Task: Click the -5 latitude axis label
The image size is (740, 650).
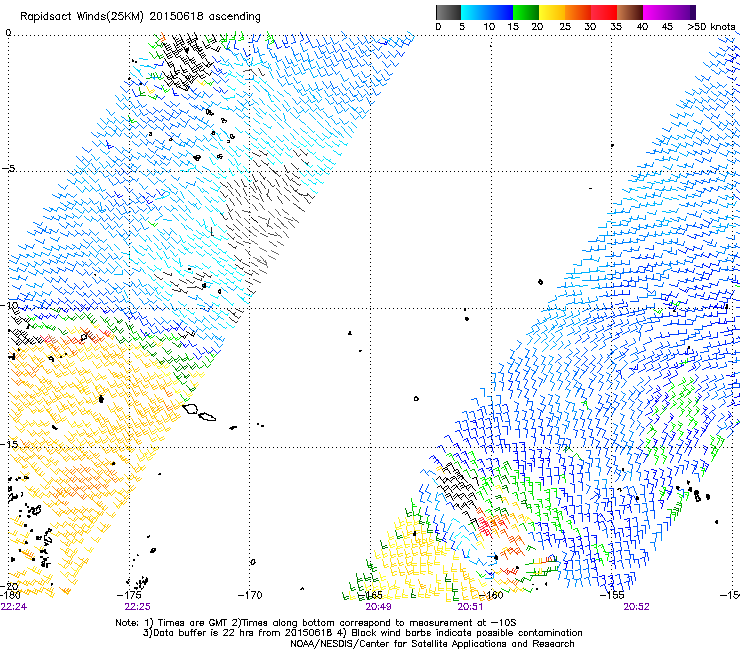Action: (8, 169)
